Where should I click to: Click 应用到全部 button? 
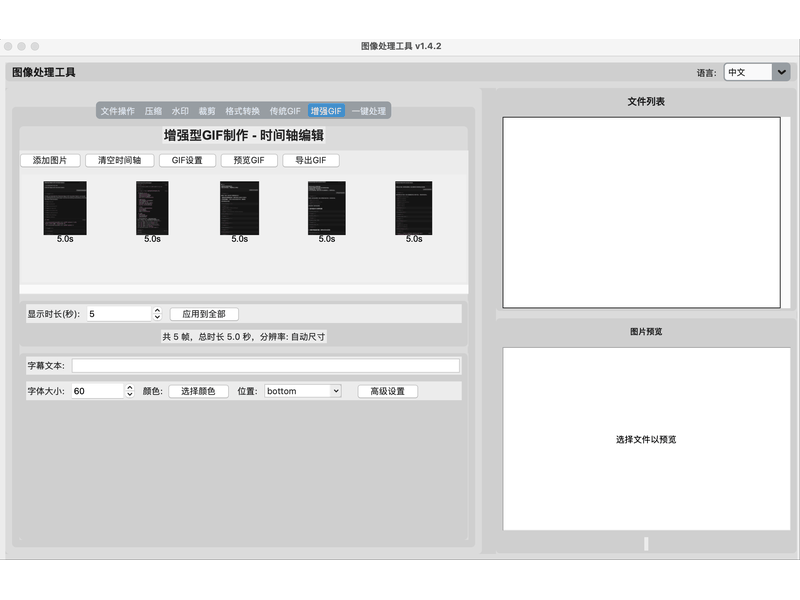coord(204,314)
